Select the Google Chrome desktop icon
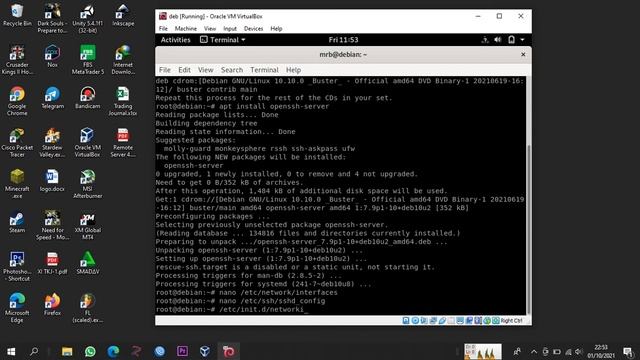640x360 pixels. 17,101
